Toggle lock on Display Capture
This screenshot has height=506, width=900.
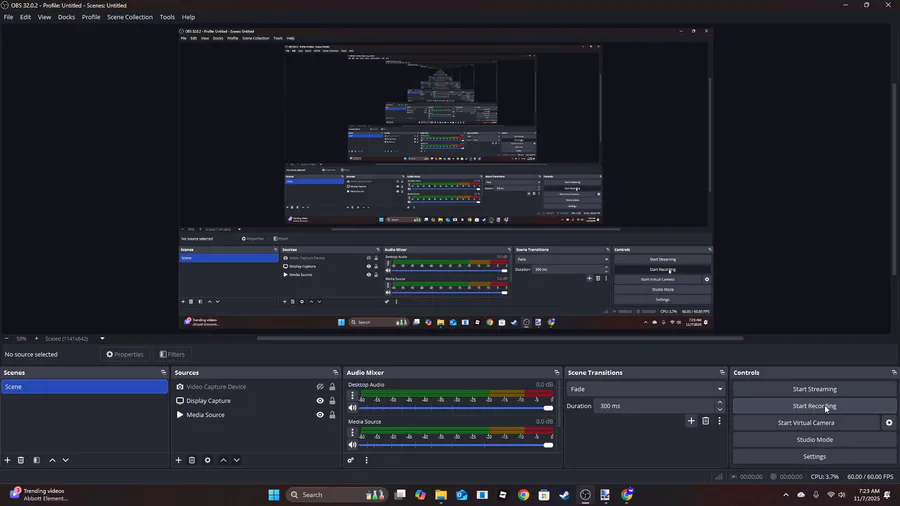tap(332, 400)
